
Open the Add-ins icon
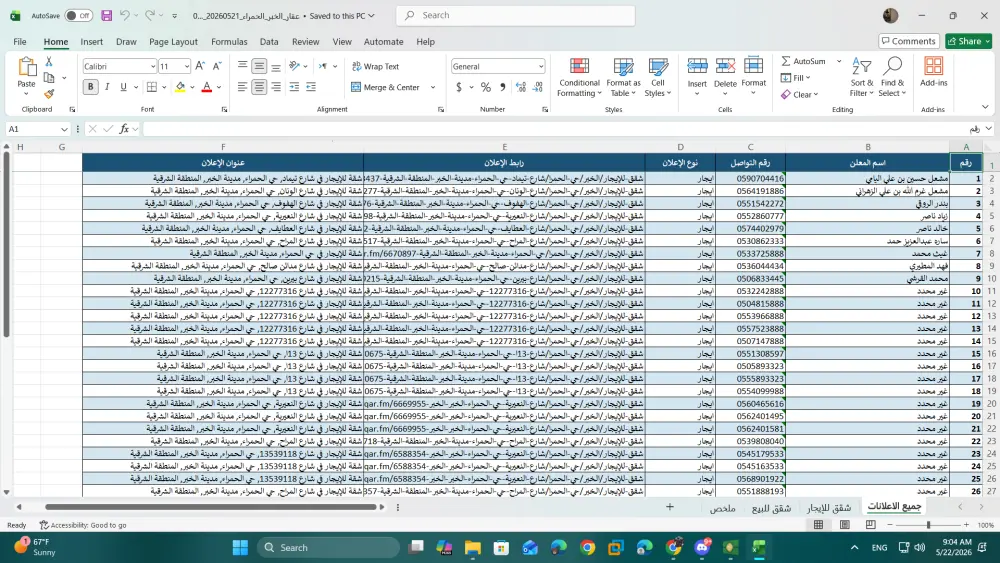tap(934, 71)
